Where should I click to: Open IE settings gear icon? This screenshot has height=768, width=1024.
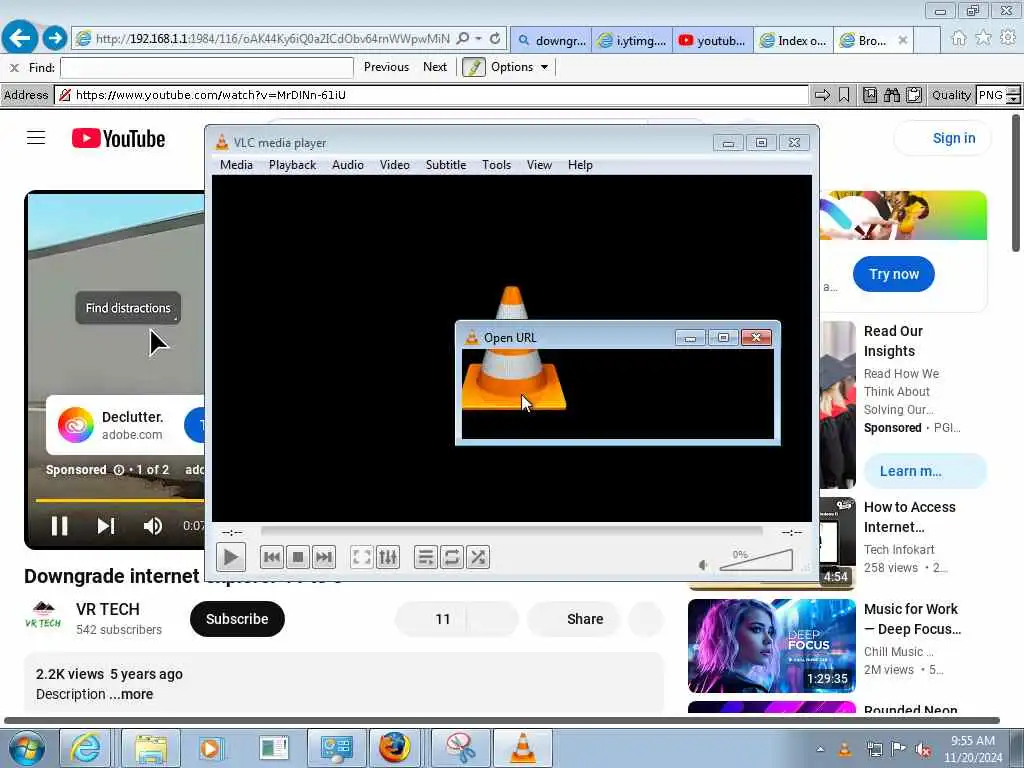(x=1008, y=39)
